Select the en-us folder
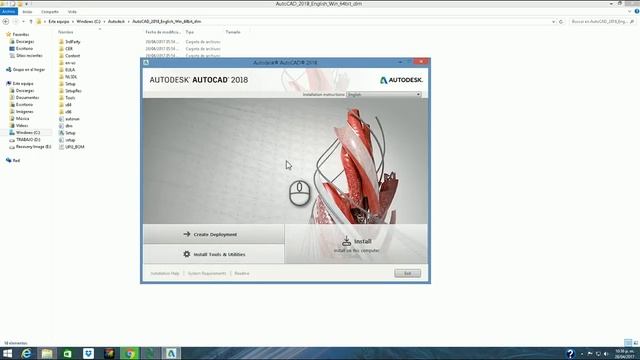 click(70, 63)
